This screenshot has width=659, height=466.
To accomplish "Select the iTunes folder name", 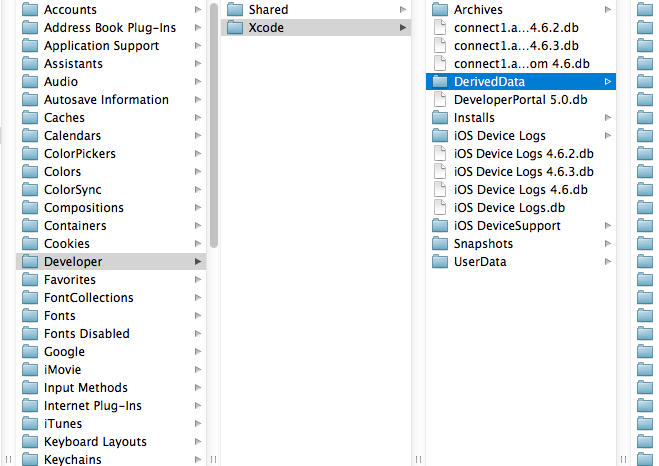I will pos(63,424).
